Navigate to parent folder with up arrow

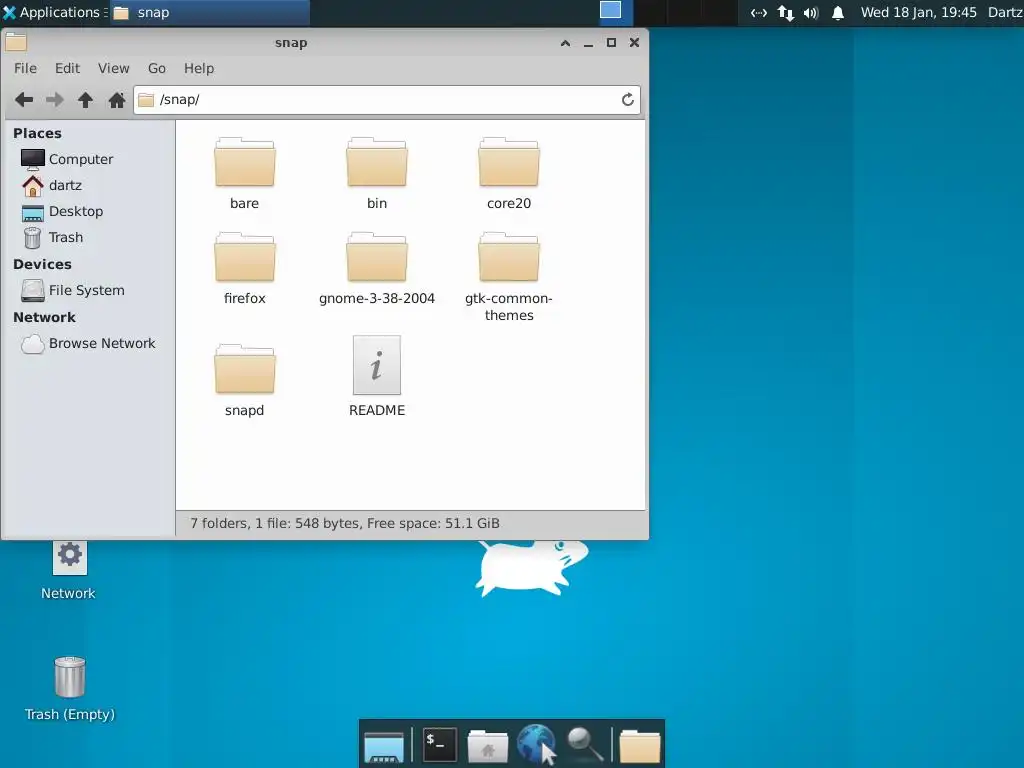86,100
